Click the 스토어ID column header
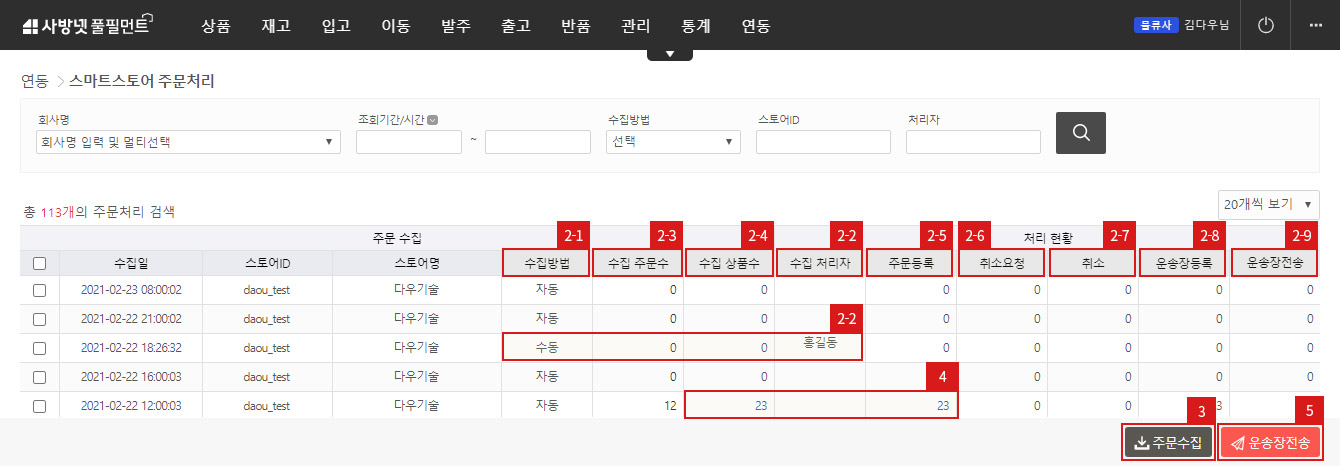Image resolution: width=1340 pixels, height=466 pixels. [267, 264]
